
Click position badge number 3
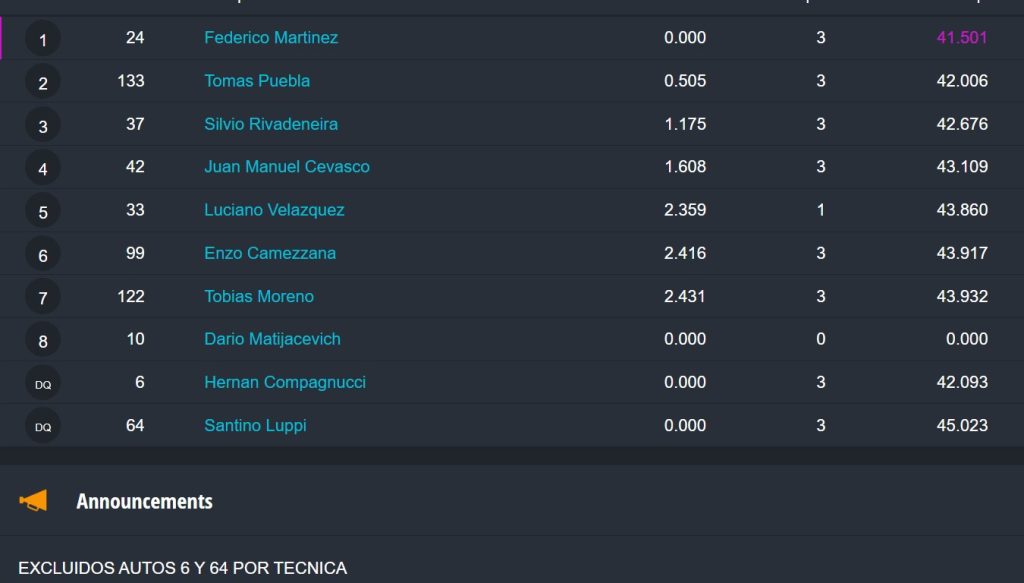click(x=42, y=125)
